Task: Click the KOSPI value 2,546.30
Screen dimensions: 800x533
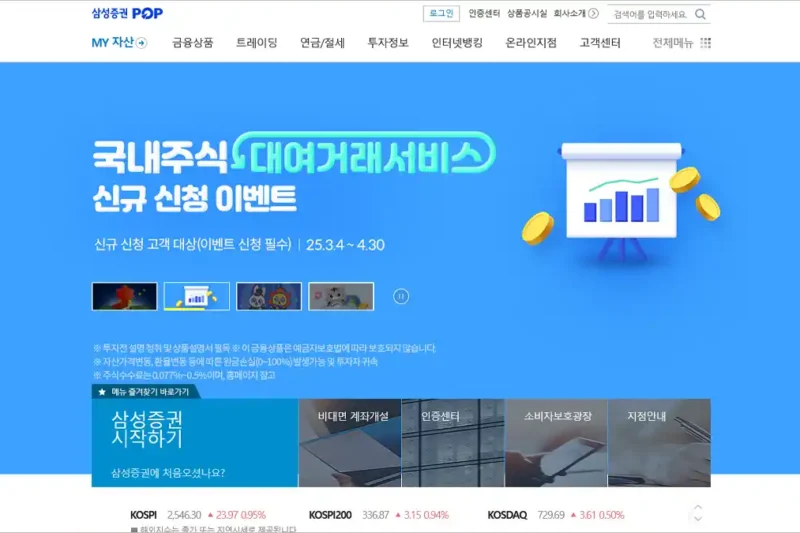Action: 184,515
